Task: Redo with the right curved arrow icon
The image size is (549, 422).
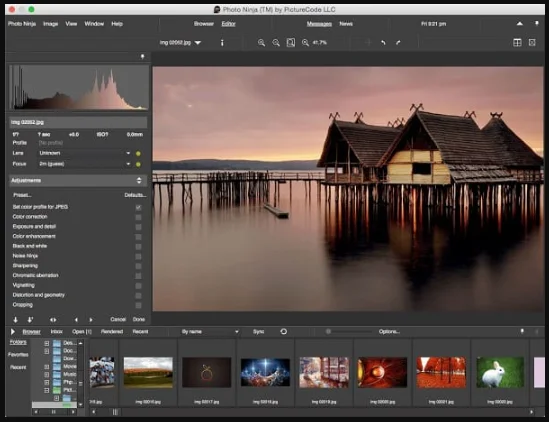Action: click(398, 43)
